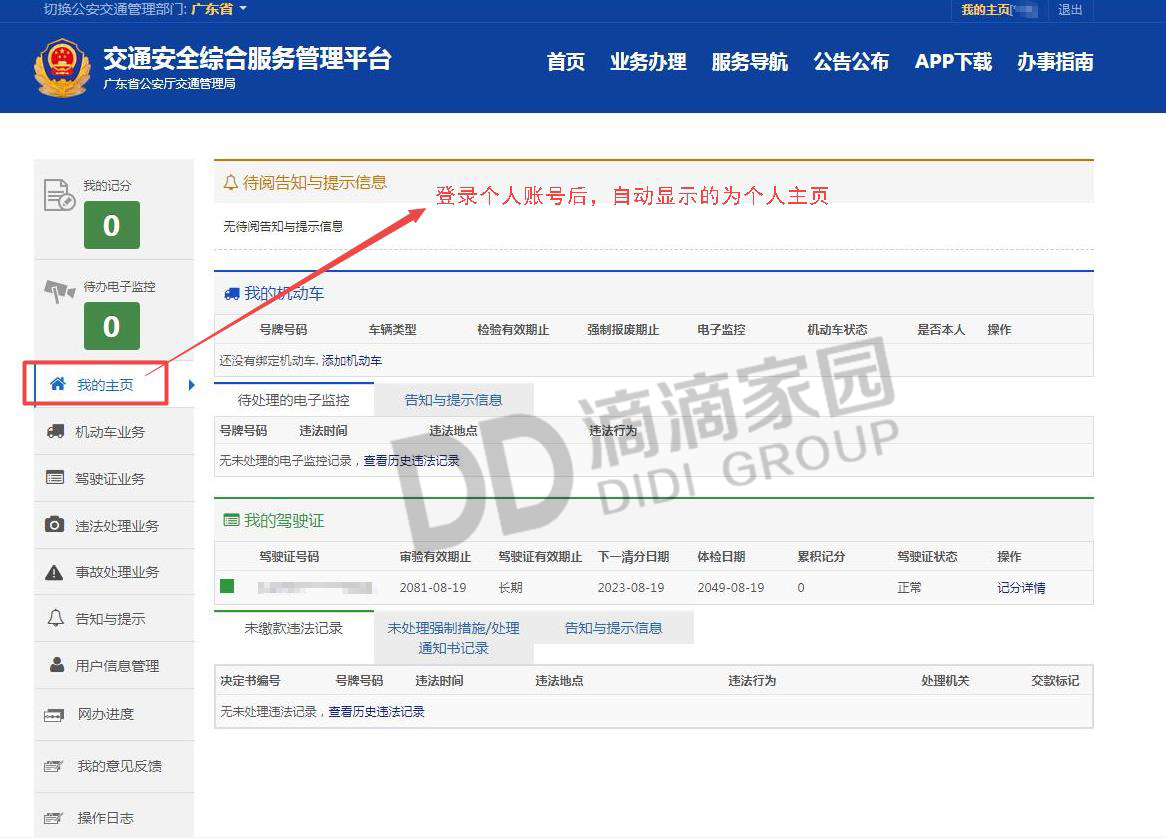Viewport: 1166px width, 838px height.
Task: Open 首页 in the top navigation
Action: click(566, 62)
